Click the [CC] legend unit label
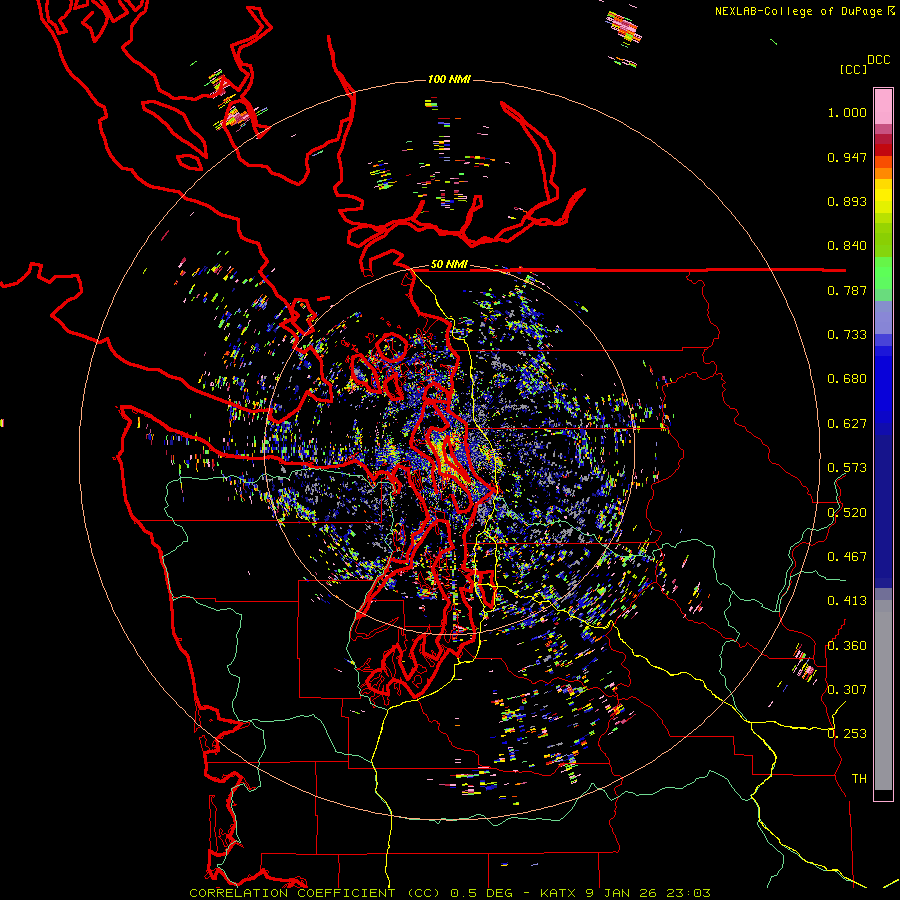 click(x=853, y=69)
